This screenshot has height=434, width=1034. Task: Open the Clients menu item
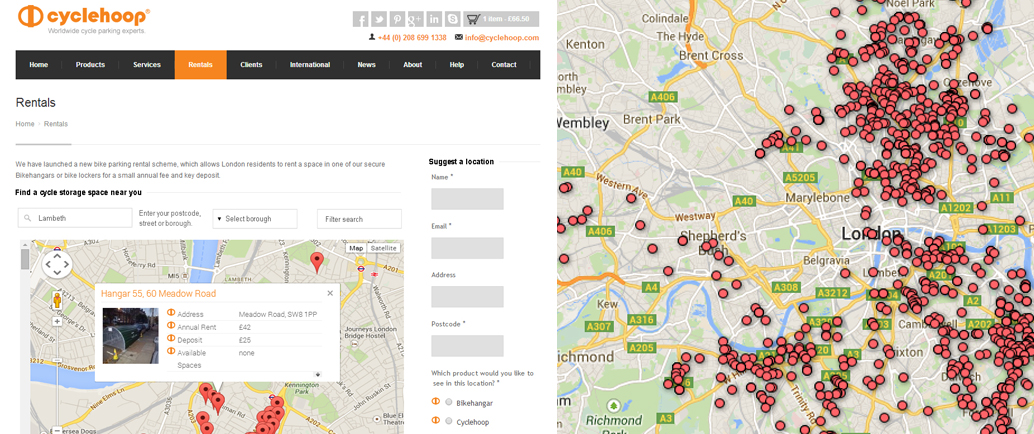click(x=251, y=65)
